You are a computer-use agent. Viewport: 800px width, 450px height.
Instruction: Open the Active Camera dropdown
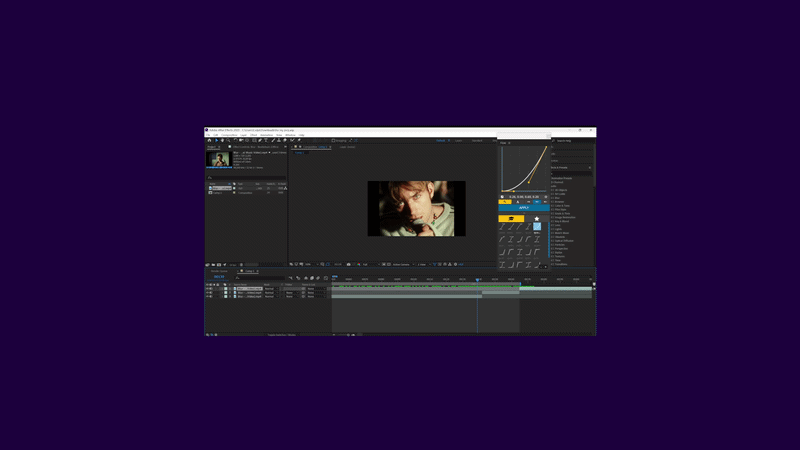pos(403,264)
